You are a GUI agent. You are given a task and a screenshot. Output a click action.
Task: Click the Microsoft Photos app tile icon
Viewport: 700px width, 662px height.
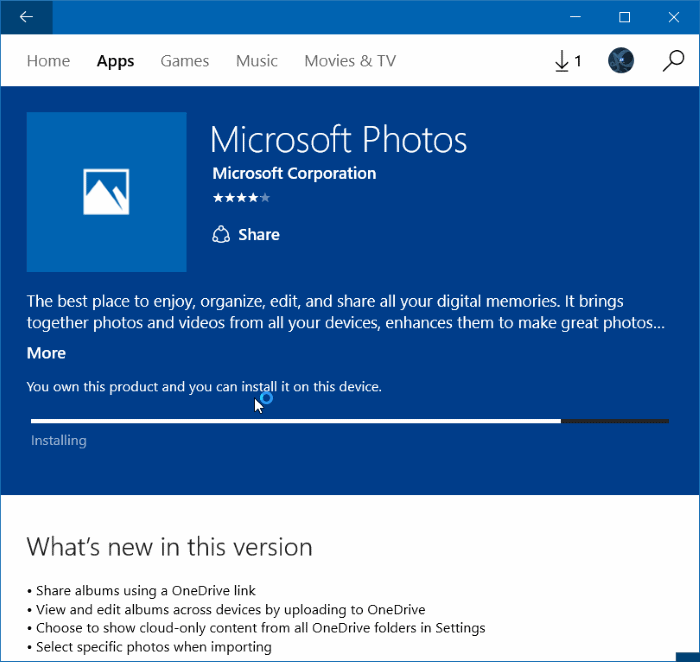[107, 192]
